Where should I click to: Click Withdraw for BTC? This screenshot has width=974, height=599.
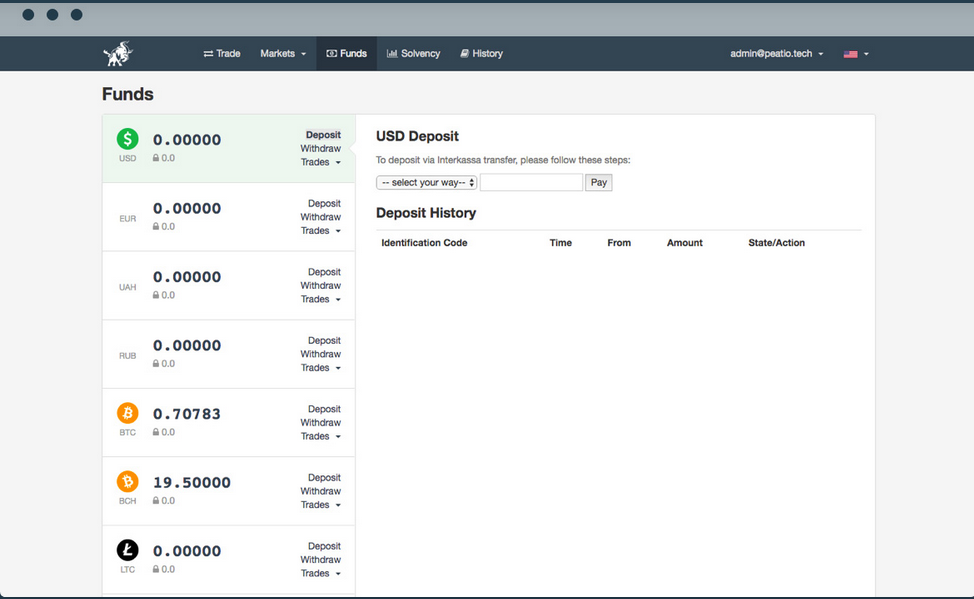tap(321, 423)
